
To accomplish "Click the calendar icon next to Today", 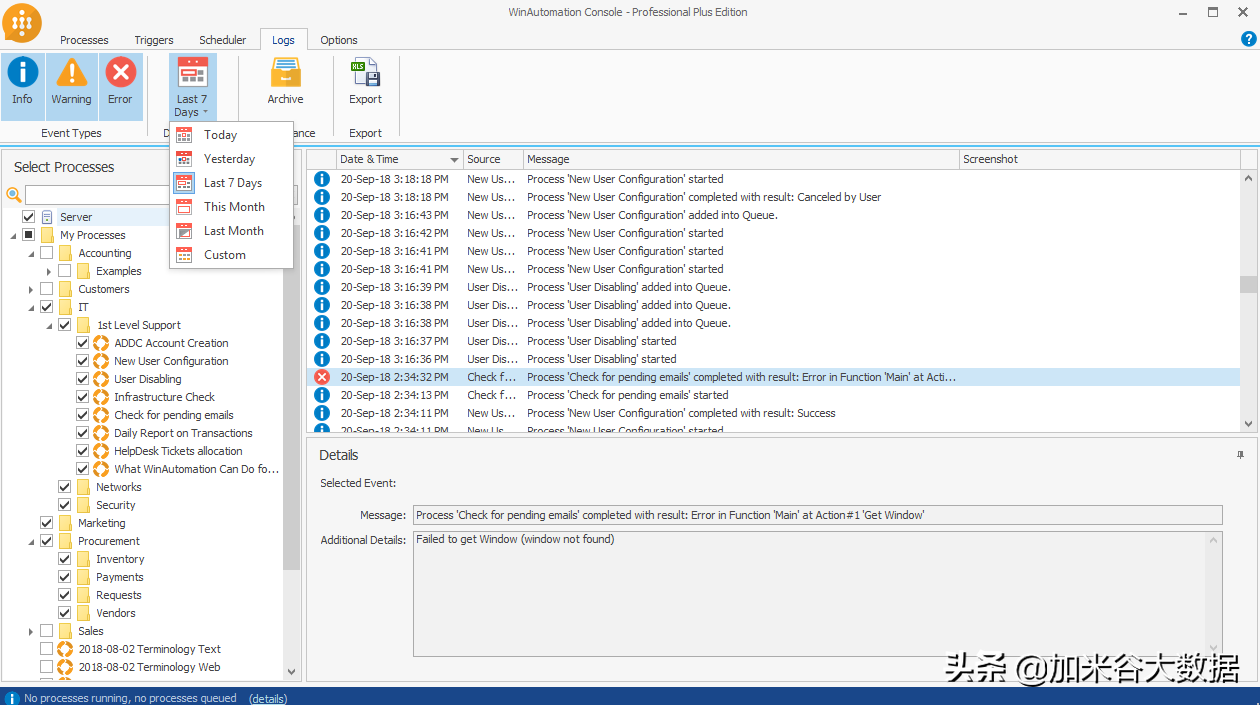I will (184, 135).
